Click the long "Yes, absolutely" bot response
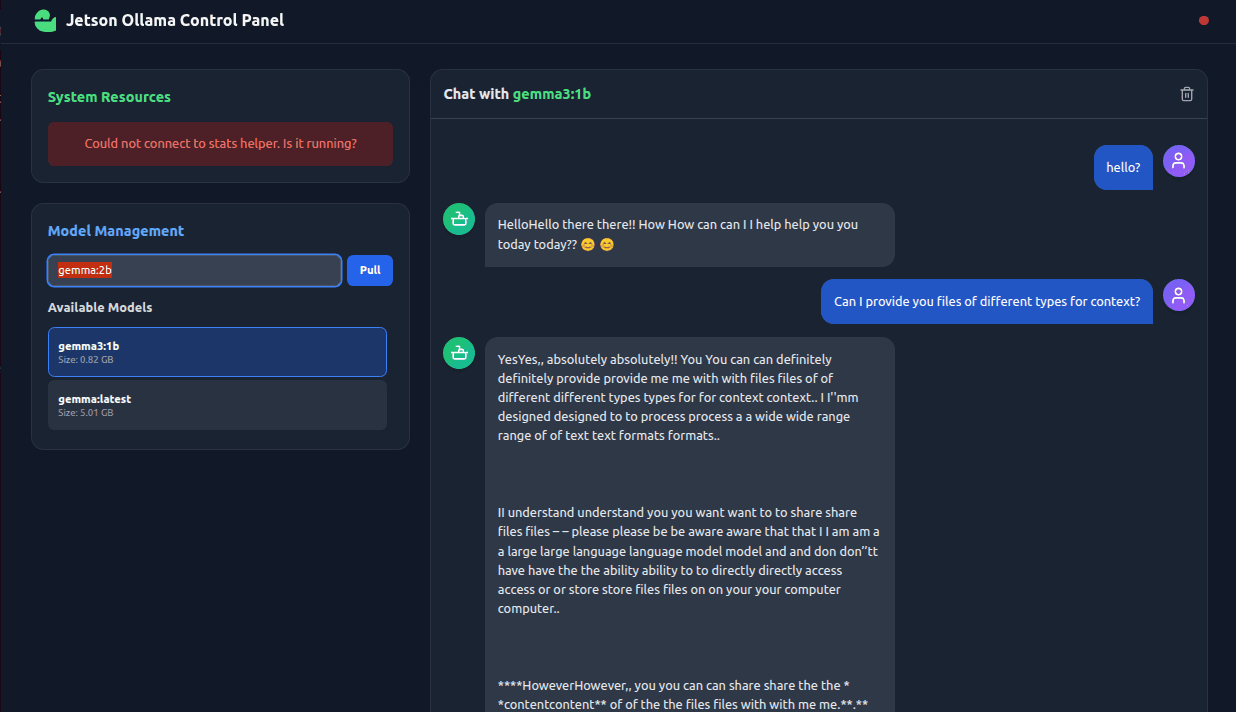1236x712 pixels. coord(689,500)
